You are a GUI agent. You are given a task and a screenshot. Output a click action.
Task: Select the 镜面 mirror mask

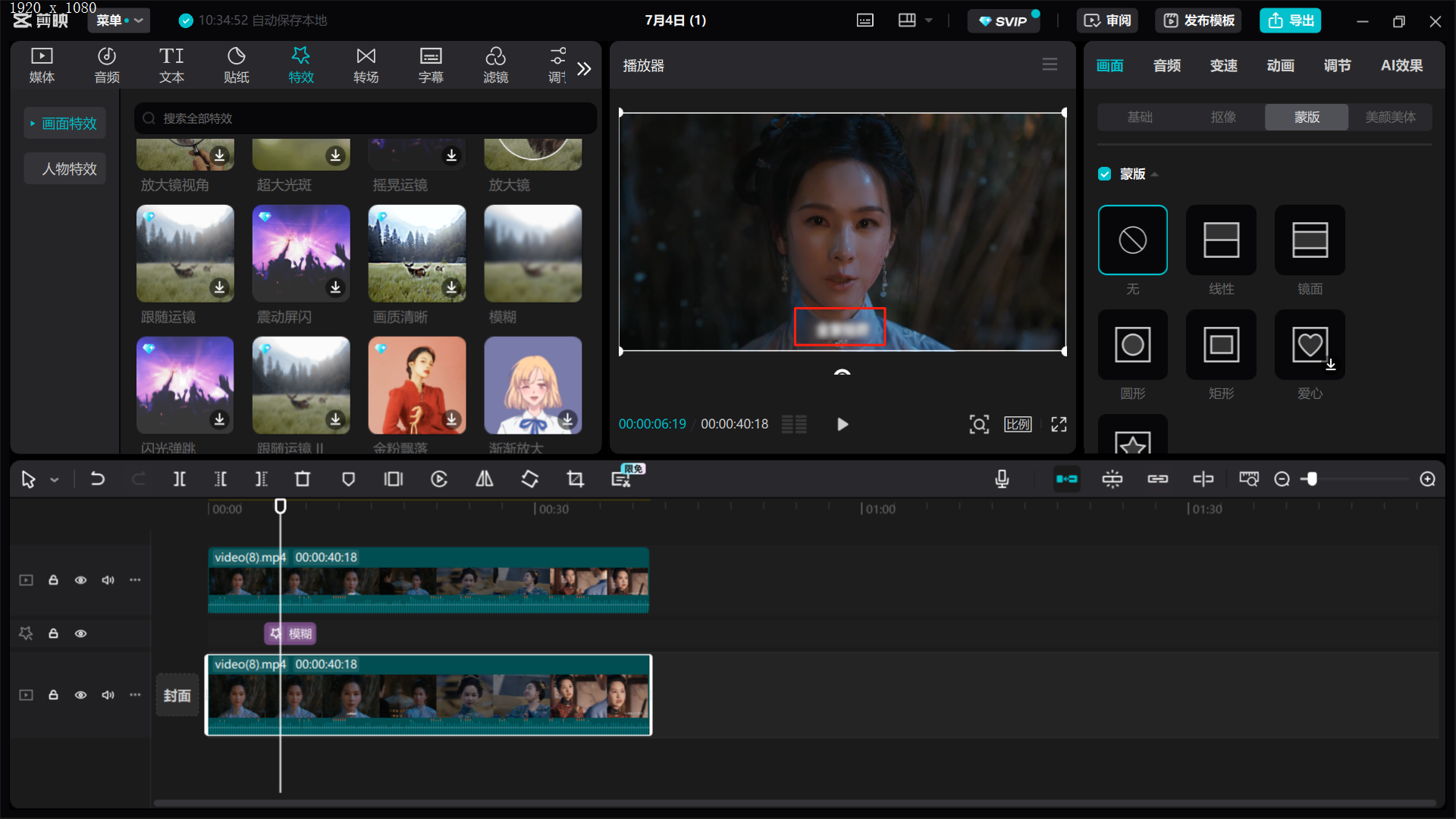tap(1310, 240)
